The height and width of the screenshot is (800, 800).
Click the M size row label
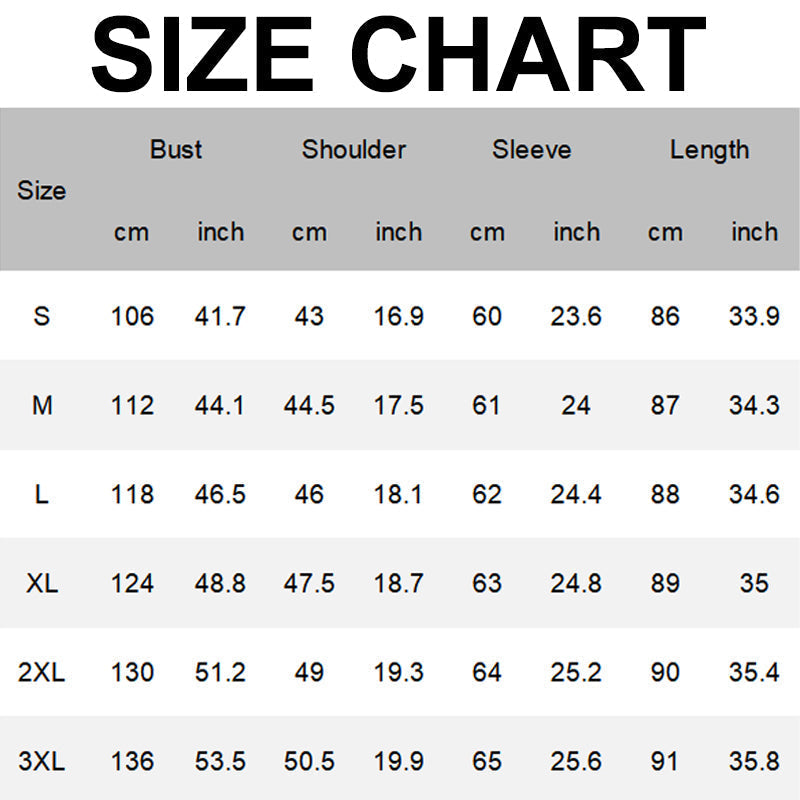41,405
